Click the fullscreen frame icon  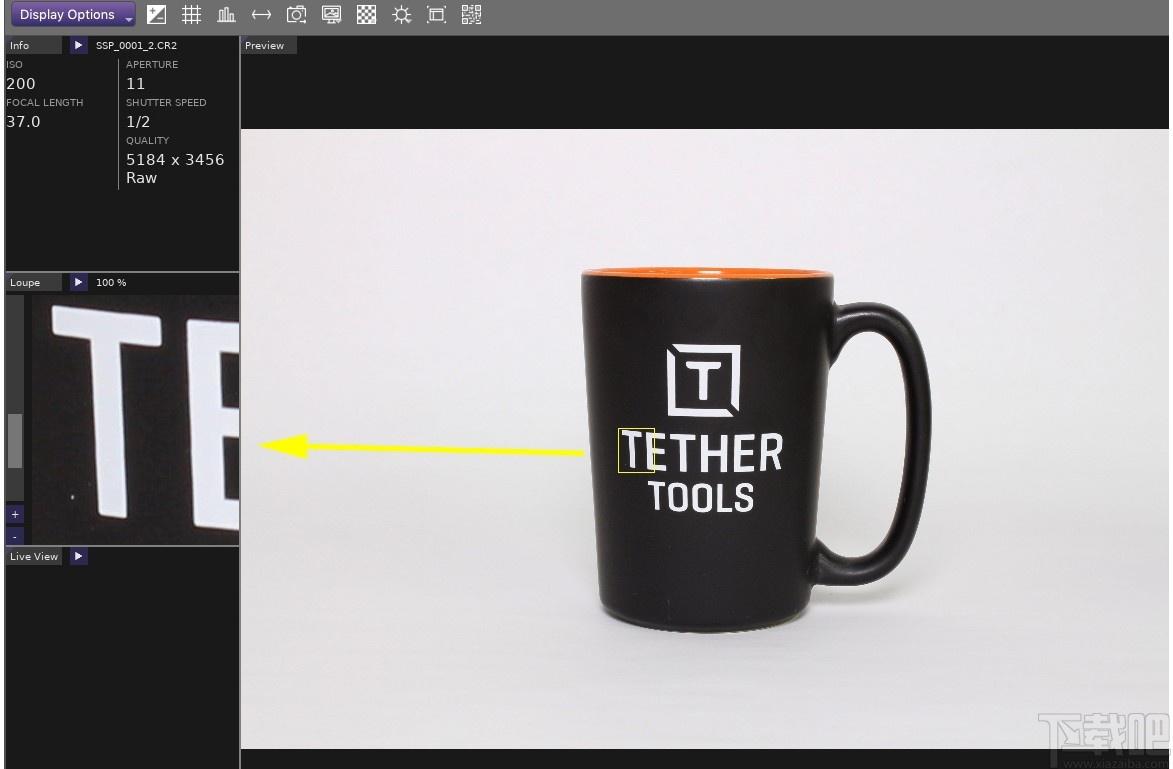436,14
